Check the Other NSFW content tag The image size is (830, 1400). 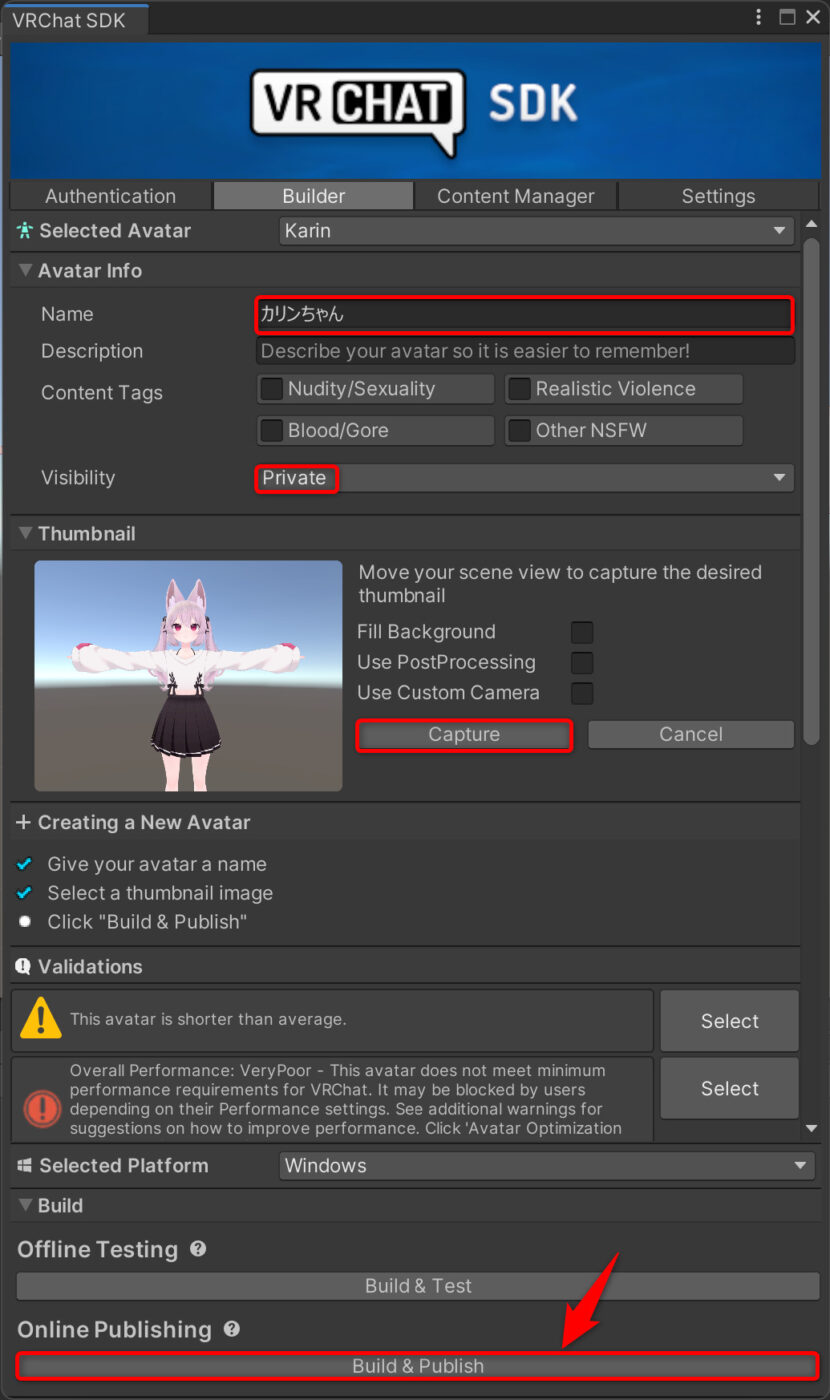tap(519, 431)
